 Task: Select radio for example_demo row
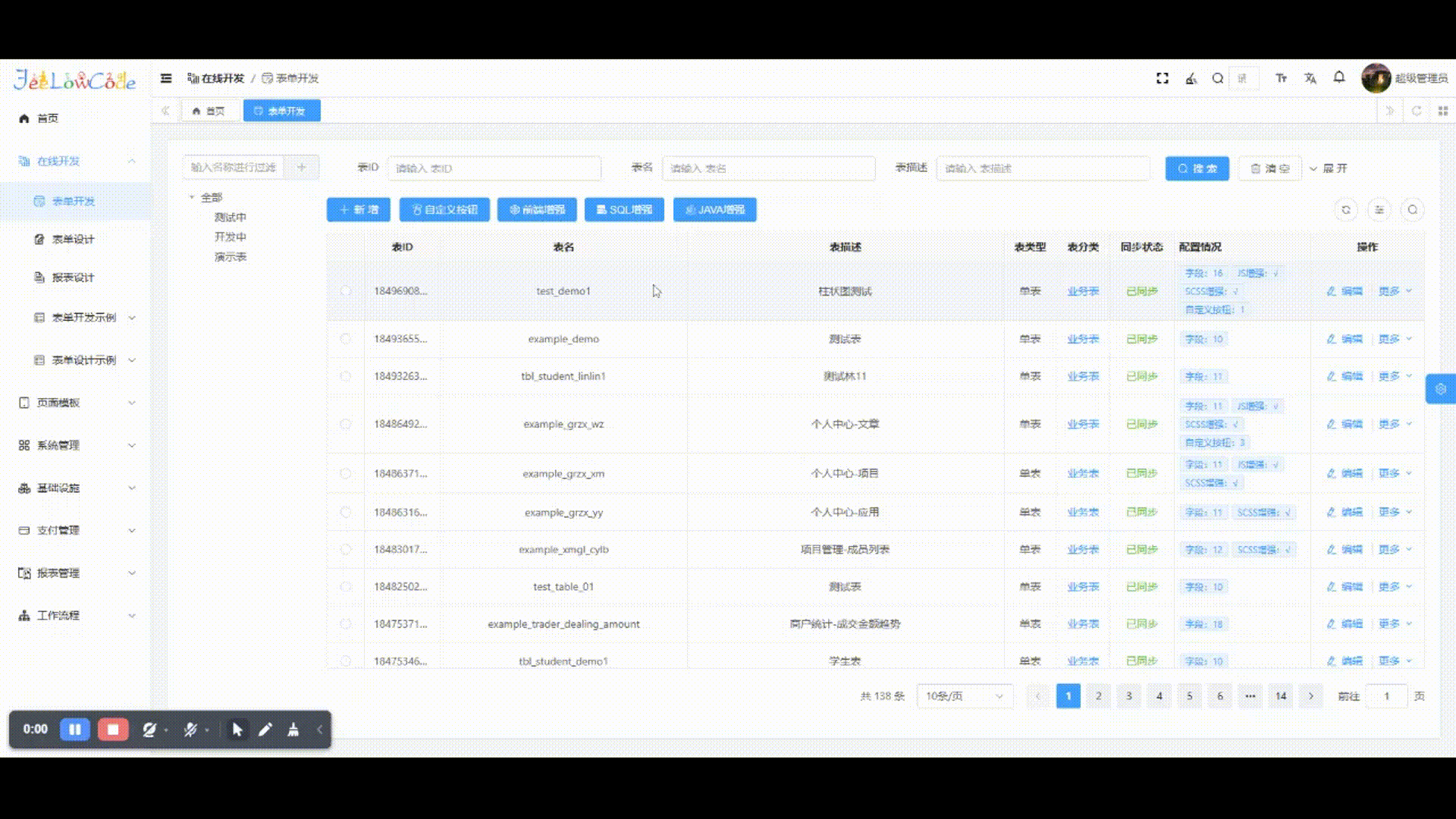click(x=346, y=339)
